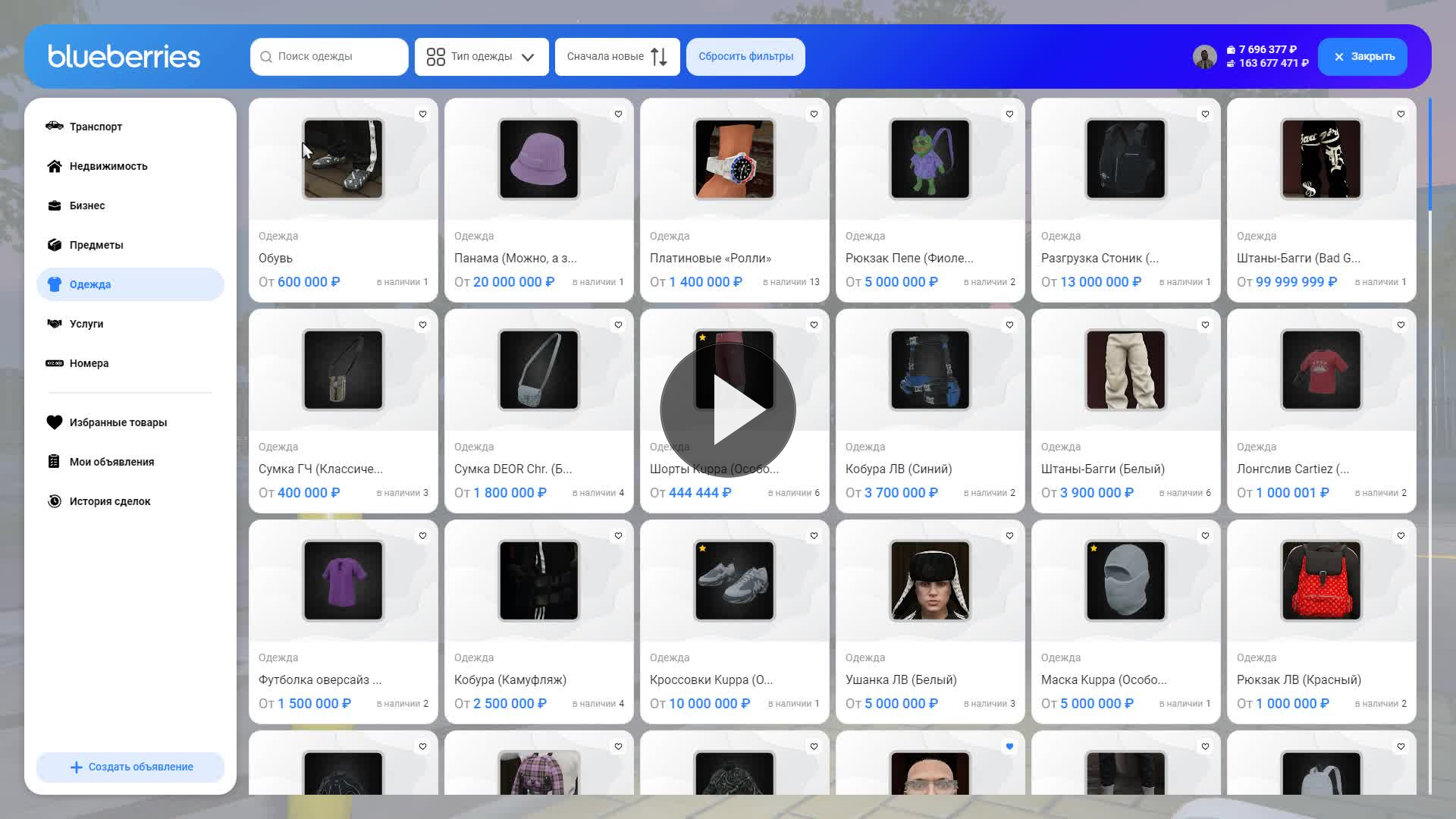Viewport: 1456px width, 819px height.
Task: Show Избранные товары list
Action: tap(130, 422)
